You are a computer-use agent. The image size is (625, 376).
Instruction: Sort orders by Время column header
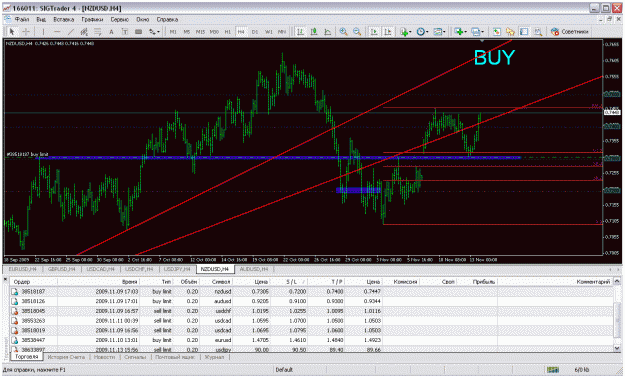[x=99, y=282]
